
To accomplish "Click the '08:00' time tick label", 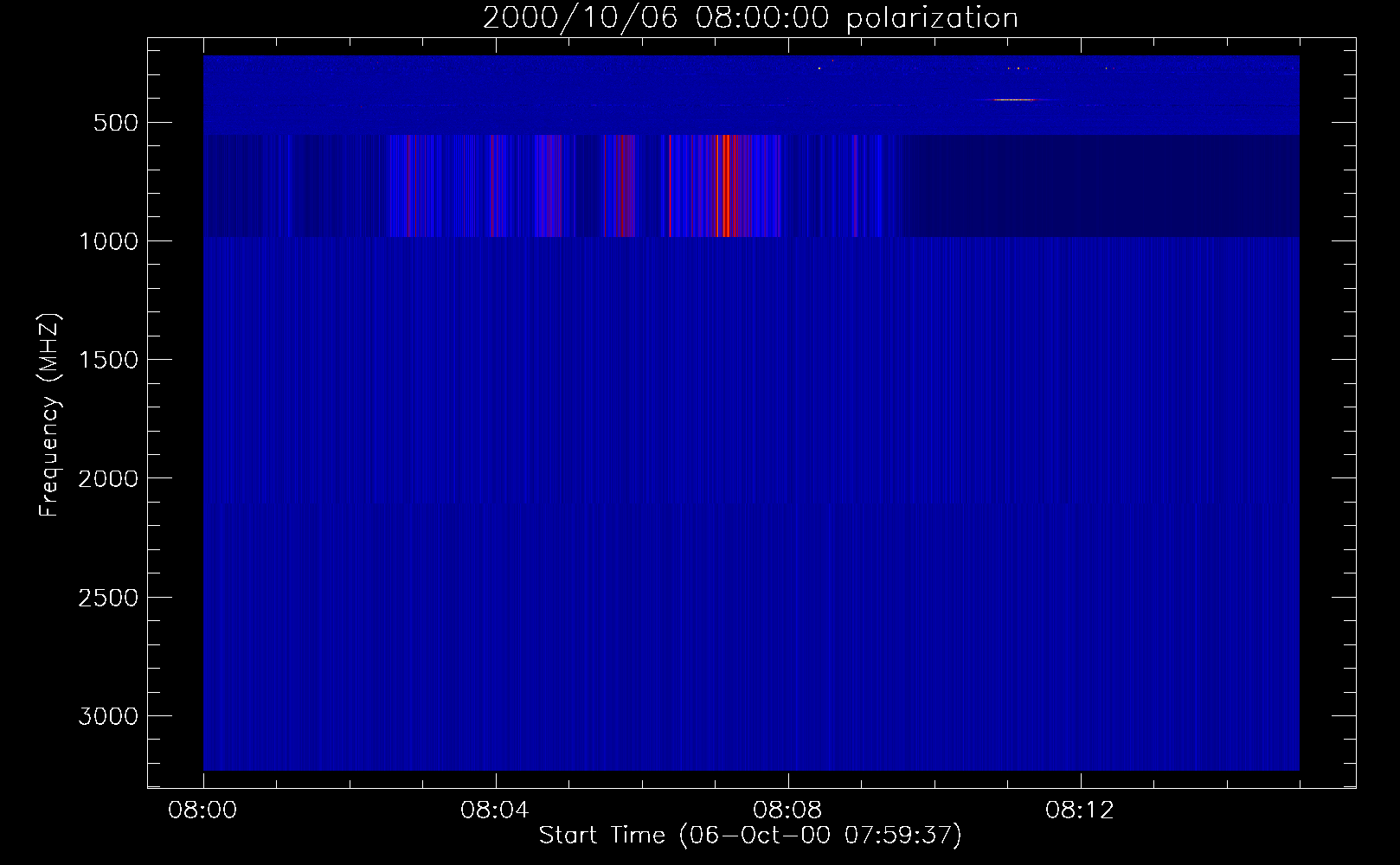I will point(203,811).
